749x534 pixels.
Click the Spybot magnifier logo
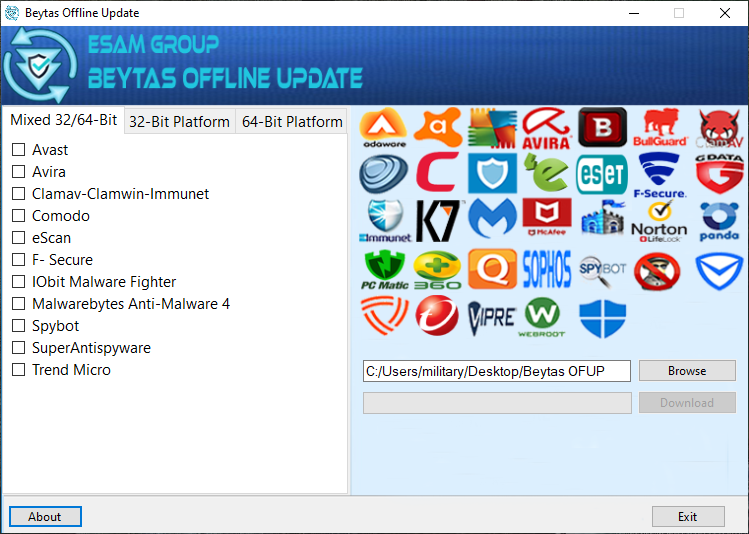tap(602, 271)
